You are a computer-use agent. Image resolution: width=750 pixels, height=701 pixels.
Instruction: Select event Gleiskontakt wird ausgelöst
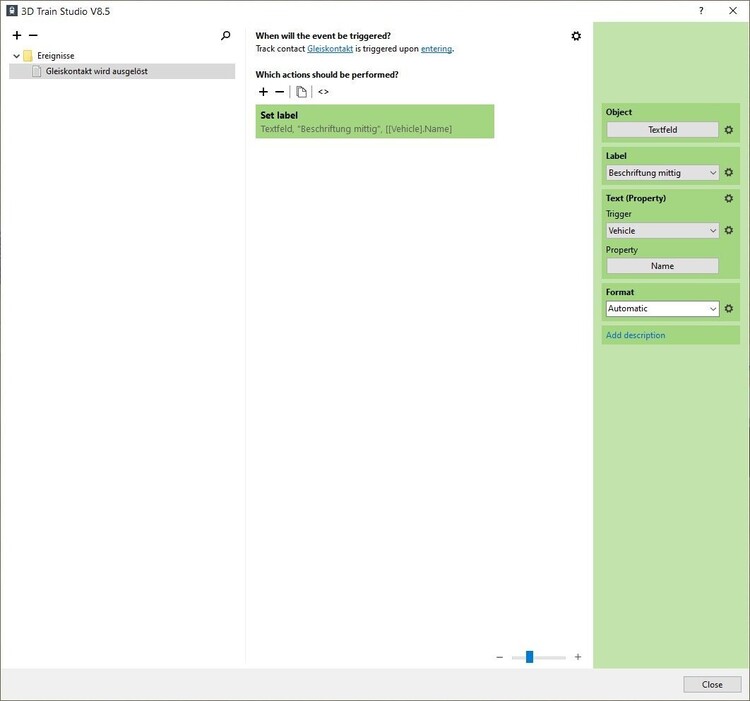[x=122, y=71]
